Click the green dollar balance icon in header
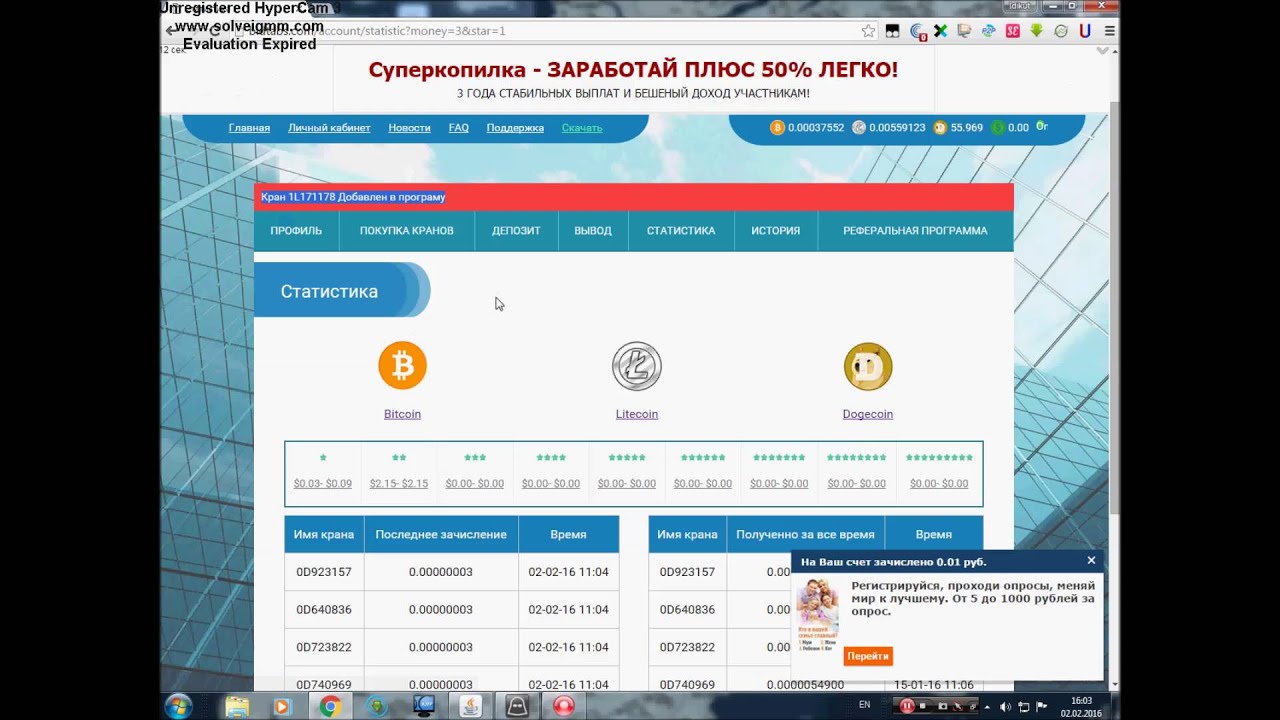 tap(998, 127)
